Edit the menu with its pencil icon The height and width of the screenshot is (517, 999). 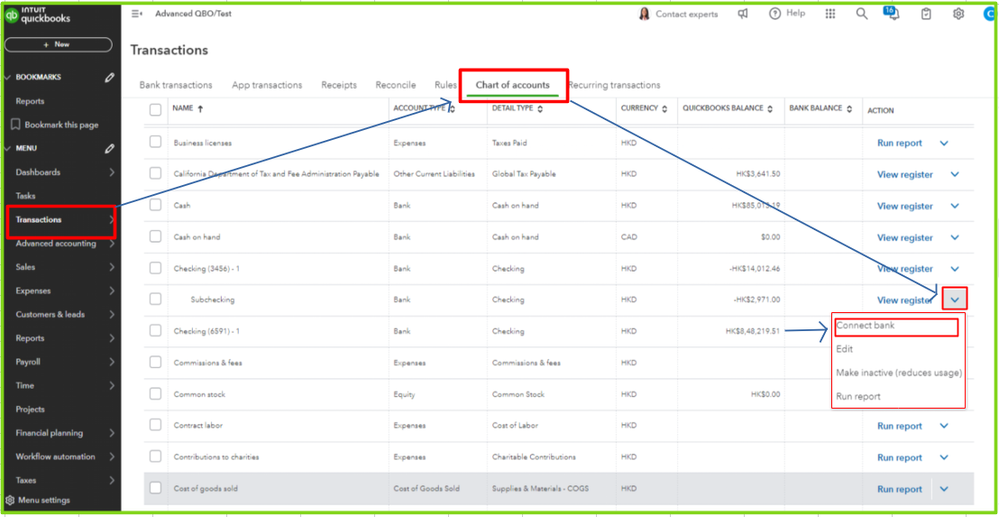click(x=110, y=149)
